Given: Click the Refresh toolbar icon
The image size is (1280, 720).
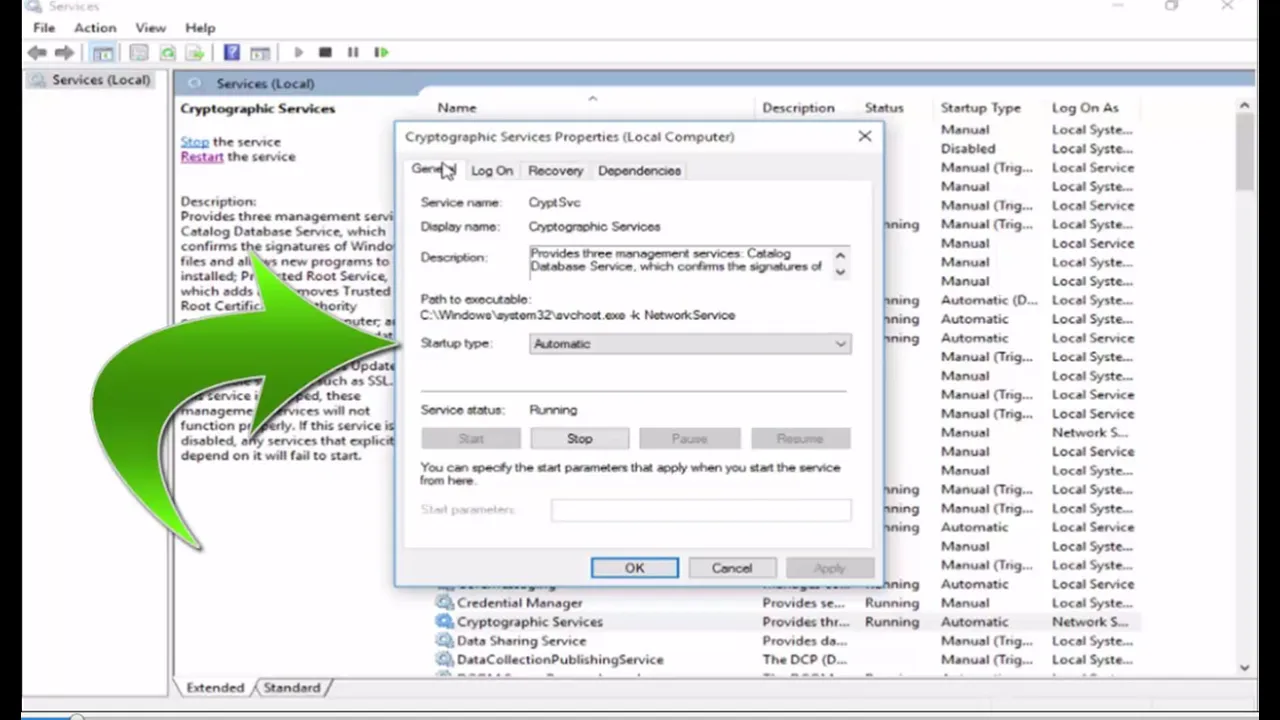Looking at the screenshot, I should pyautogui.click(x=167, y=52).
